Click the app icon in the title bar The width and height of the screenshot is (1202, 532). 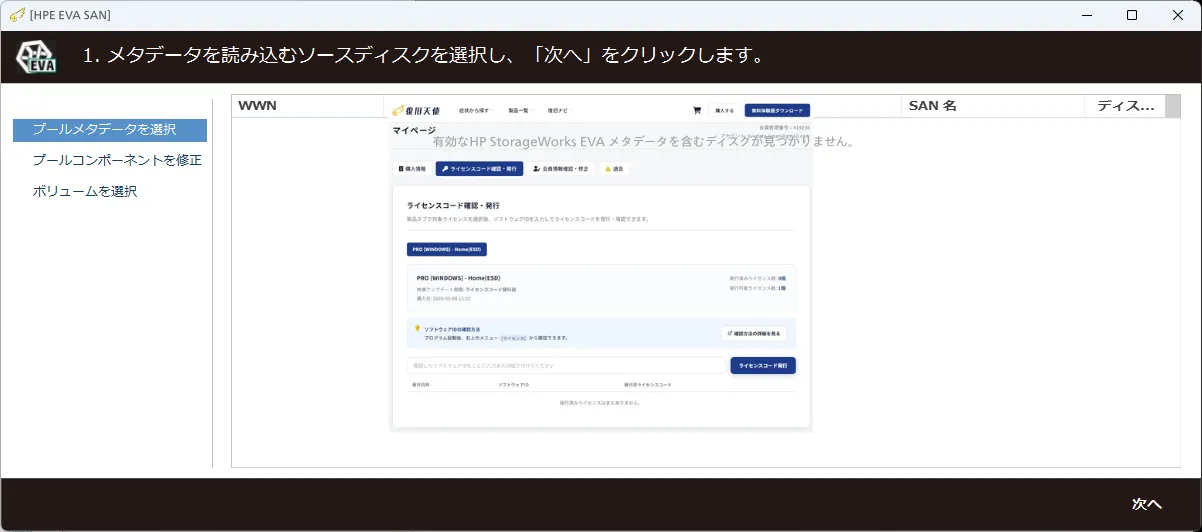coord(16,15)
